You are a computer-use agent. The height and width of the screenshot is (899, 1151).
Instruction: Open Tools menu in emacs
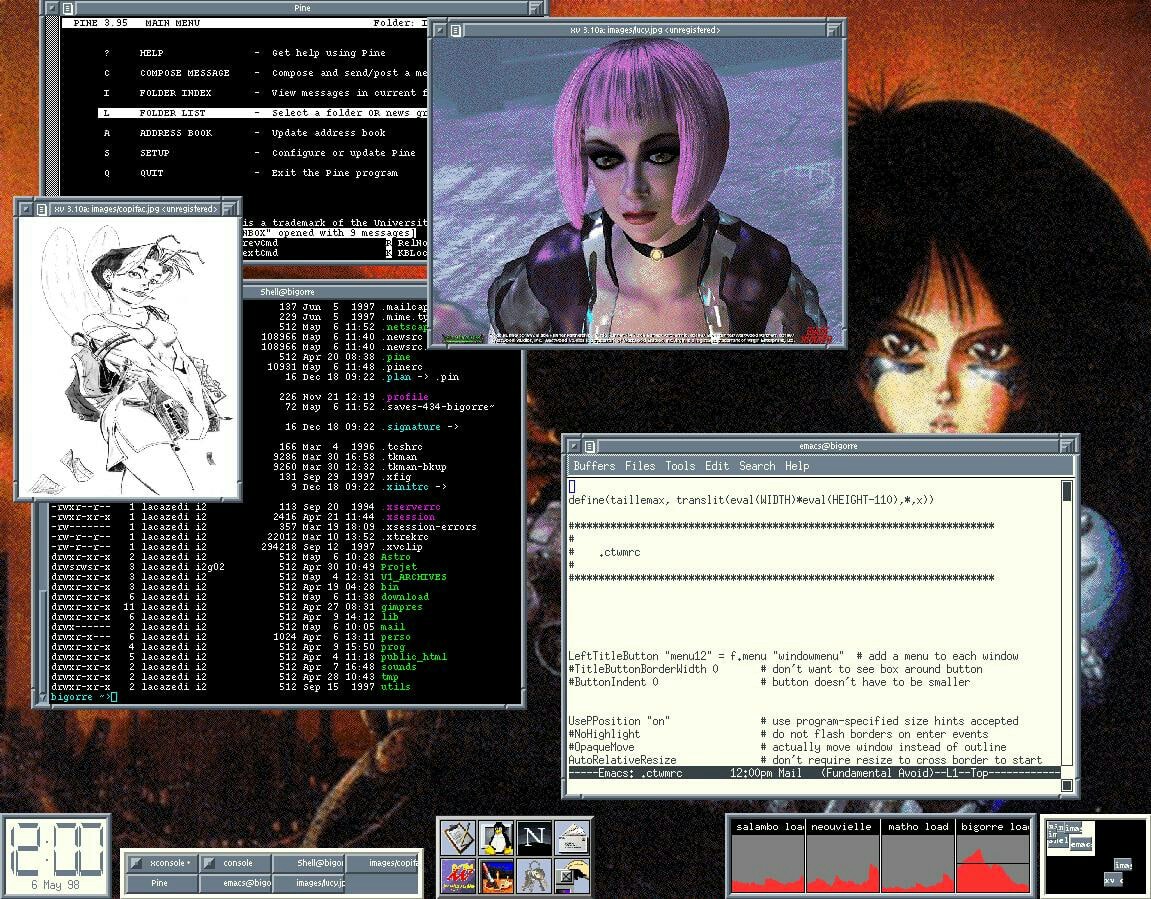(x=680, y=466)
